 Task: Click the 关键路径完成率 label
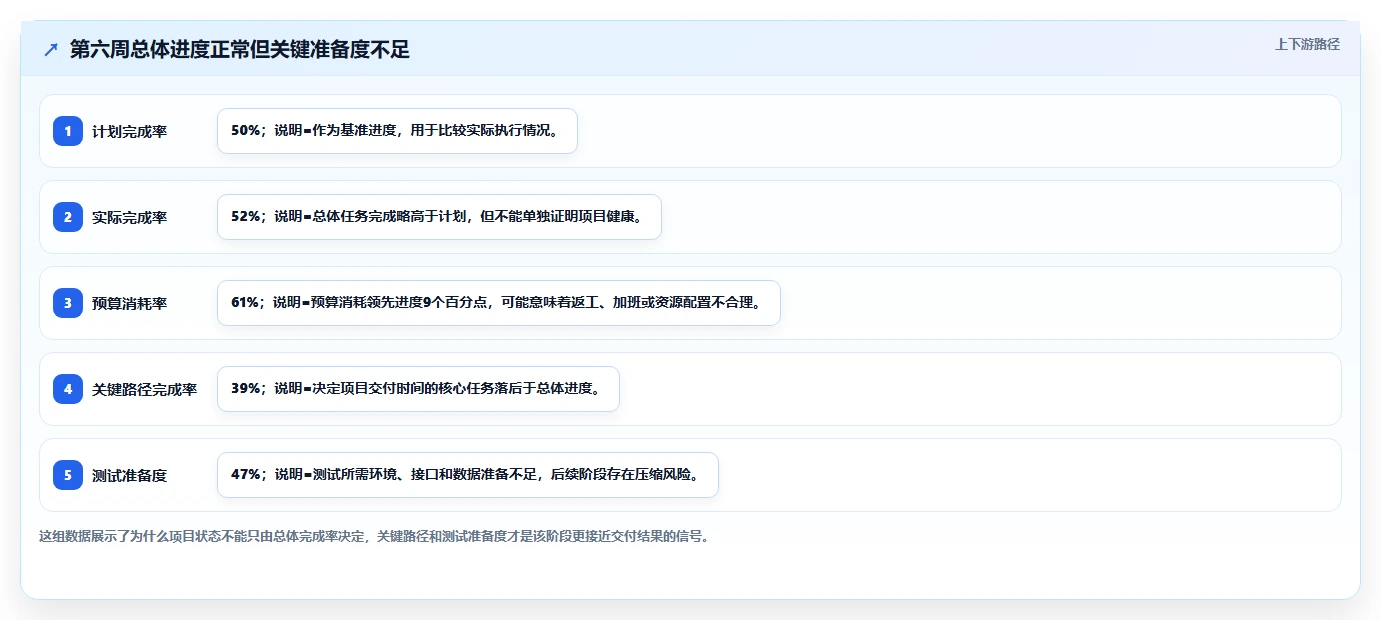click(144, 389)
